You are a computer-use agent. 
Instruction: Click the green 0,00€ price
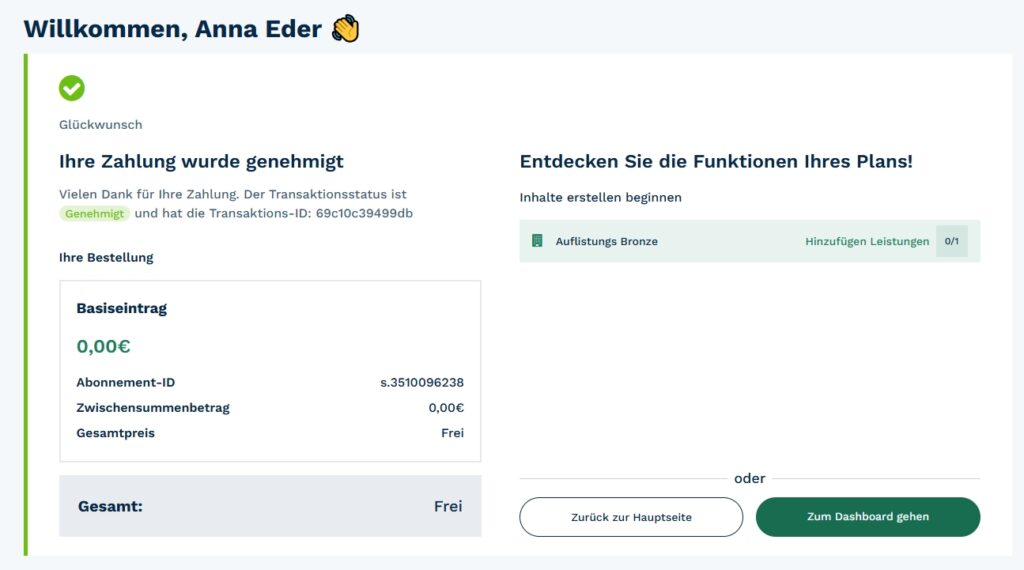[103, 347]
